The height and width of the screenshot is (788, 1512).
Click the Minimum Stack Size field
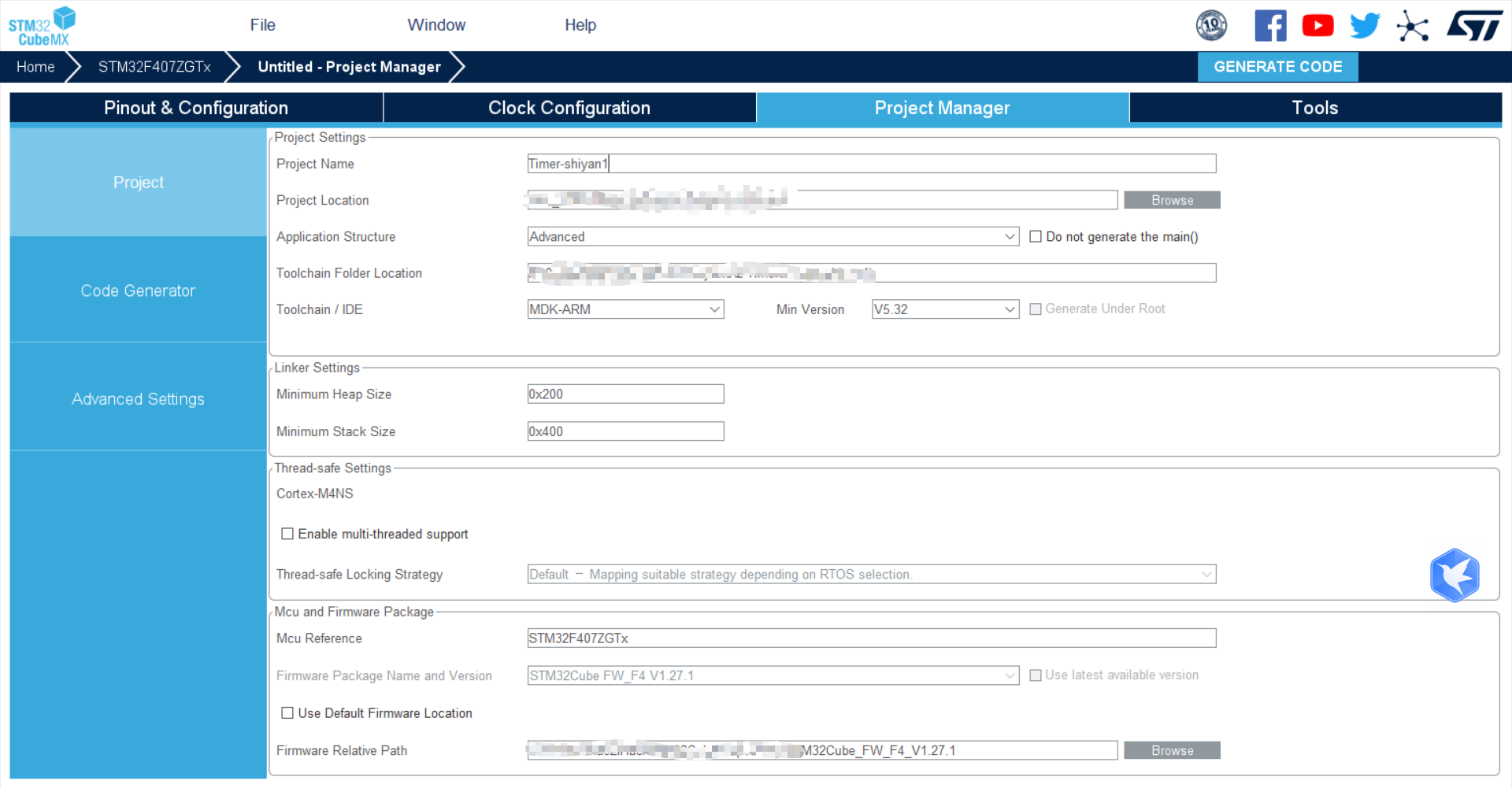tap(625, 431)
